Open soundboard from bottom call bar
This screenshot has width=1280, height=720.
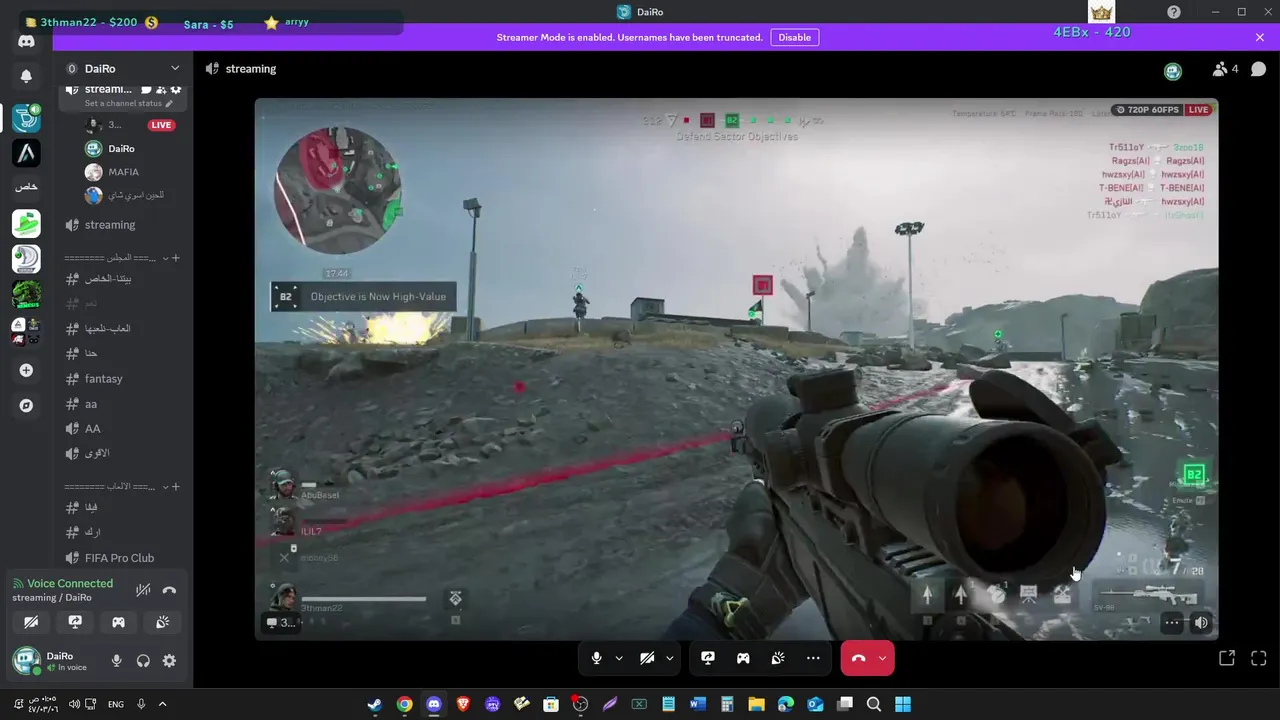click(778, 658)
